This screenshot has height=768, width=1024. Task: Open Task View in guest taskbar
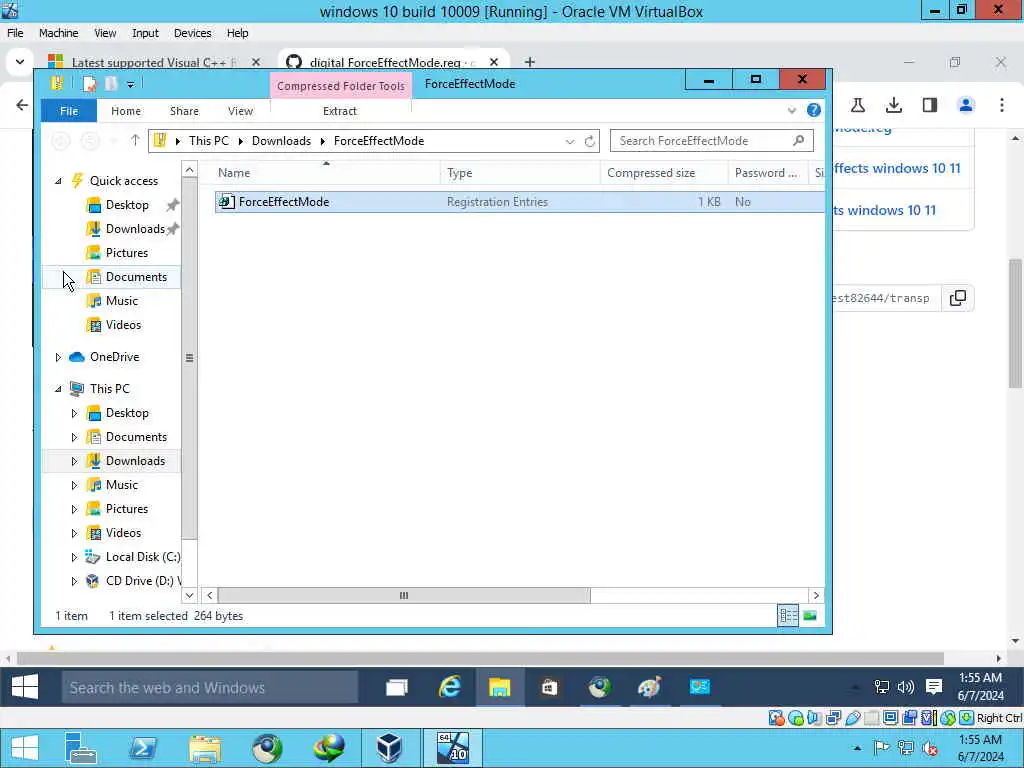click(397, 687)
